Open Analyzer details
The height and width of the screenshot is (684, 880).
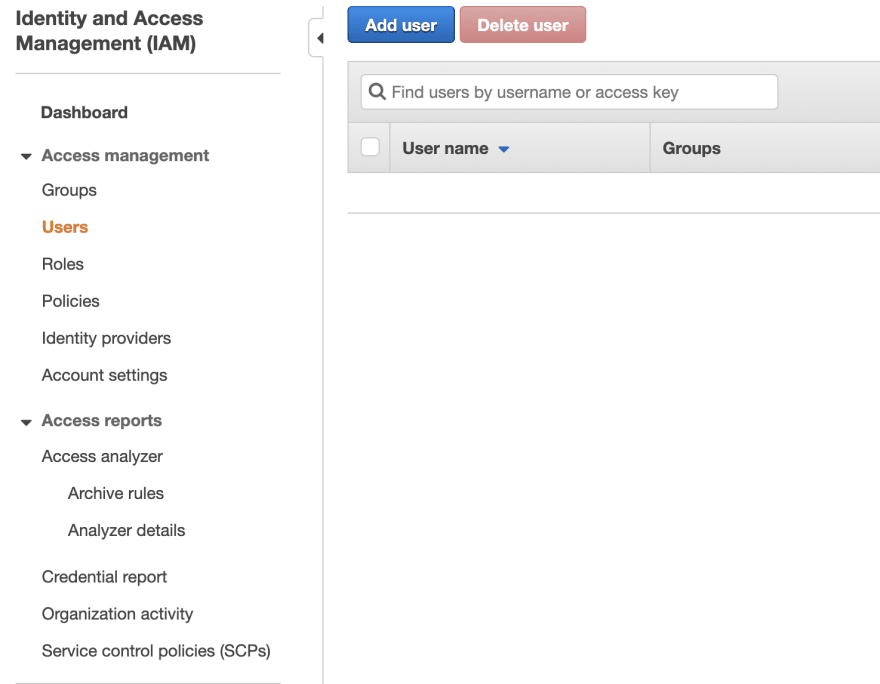126,530
